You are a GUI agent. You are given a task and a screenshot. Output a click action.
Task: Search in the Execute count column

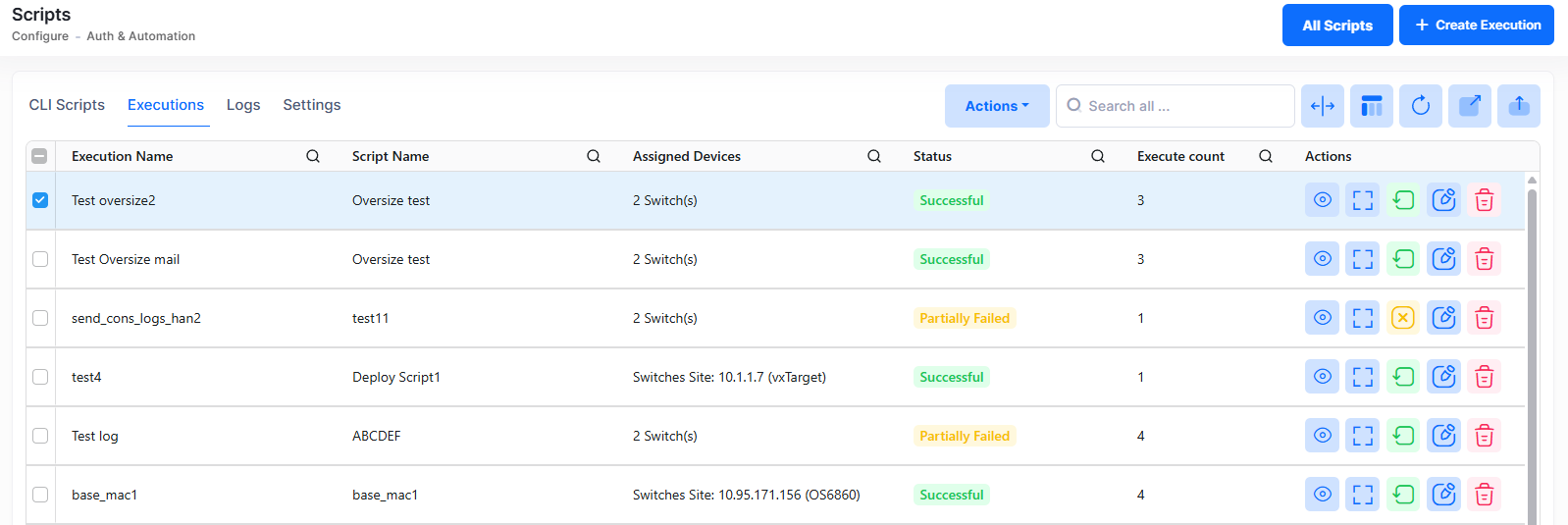(x=1266, y=156)
